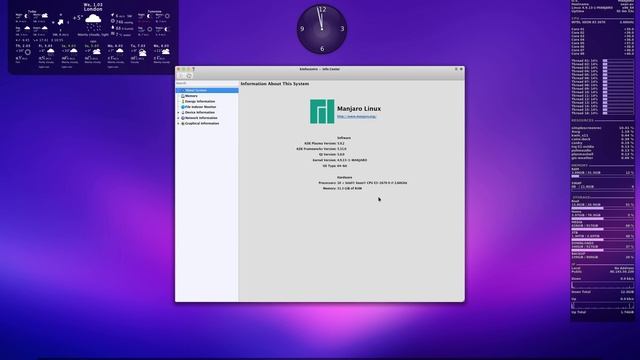Click the Thread 01 usage bar in system monitor
Screen dimensions: 640x360
tap(618, 61)
